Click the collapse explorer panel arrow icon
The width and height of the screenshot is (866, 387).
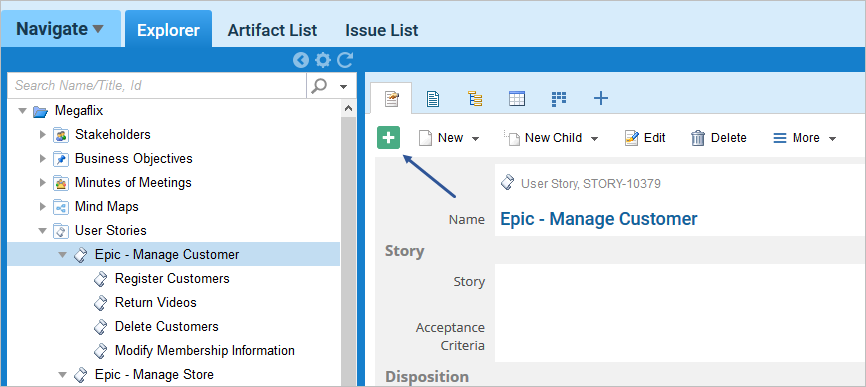click(x=301, y=60)
